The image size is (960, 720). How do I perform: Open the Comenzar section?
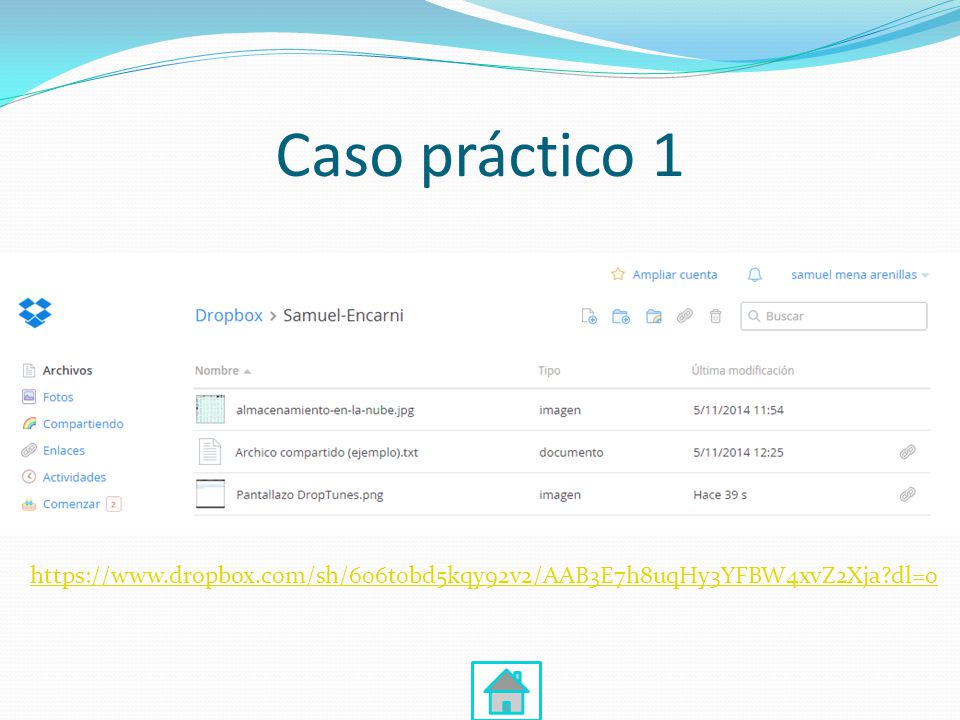(x=71, y=504)
